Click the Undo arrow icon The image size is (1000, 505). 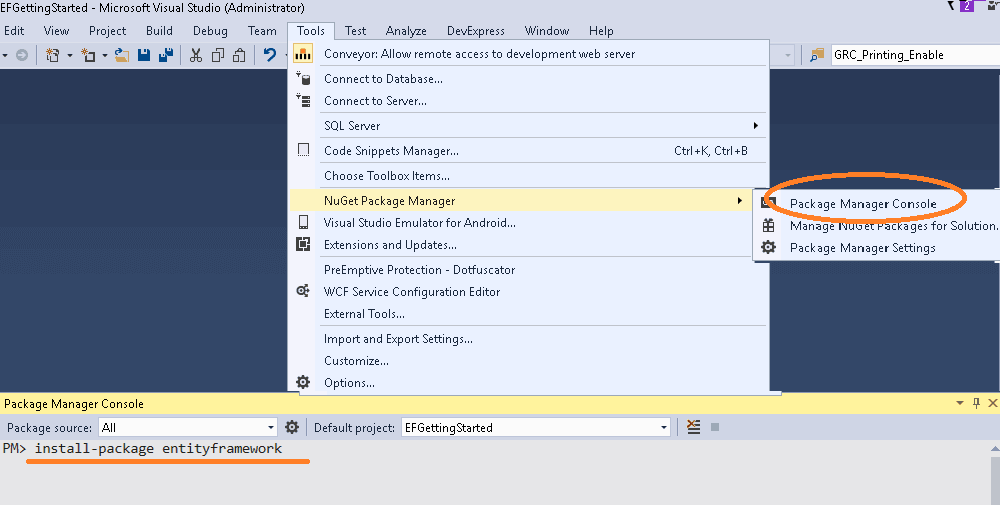coord(270,55)
